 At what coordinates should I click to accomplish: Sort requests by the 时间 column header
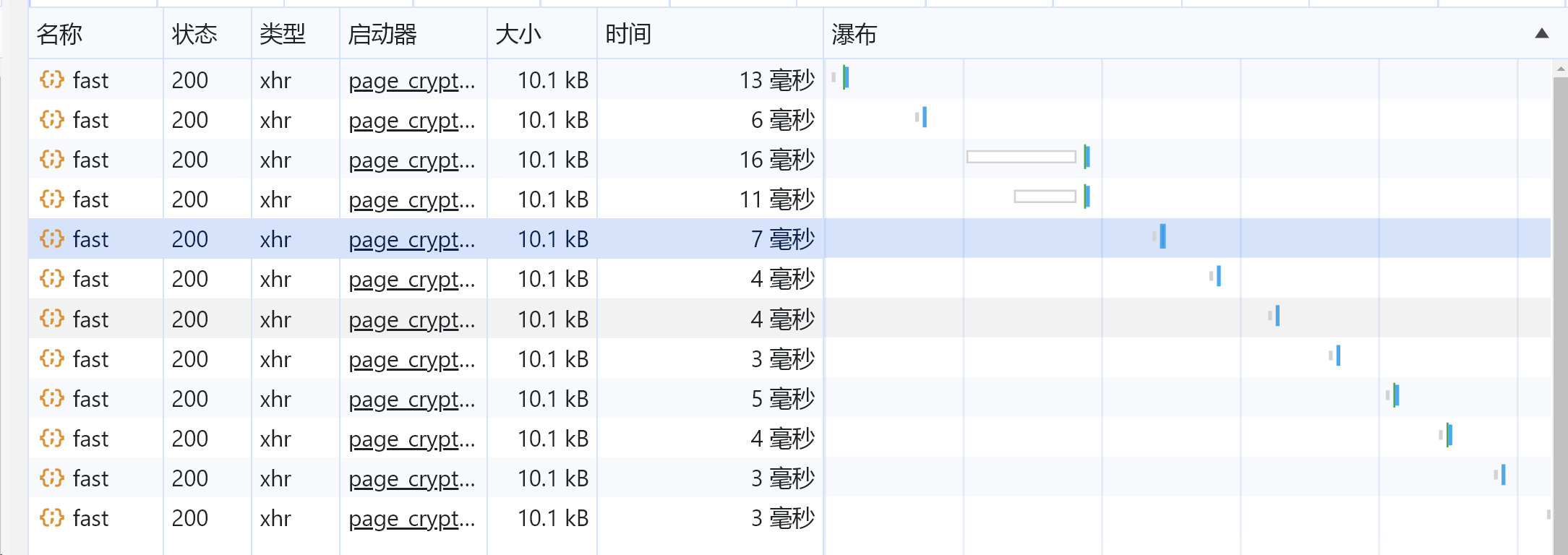point(628,34)
